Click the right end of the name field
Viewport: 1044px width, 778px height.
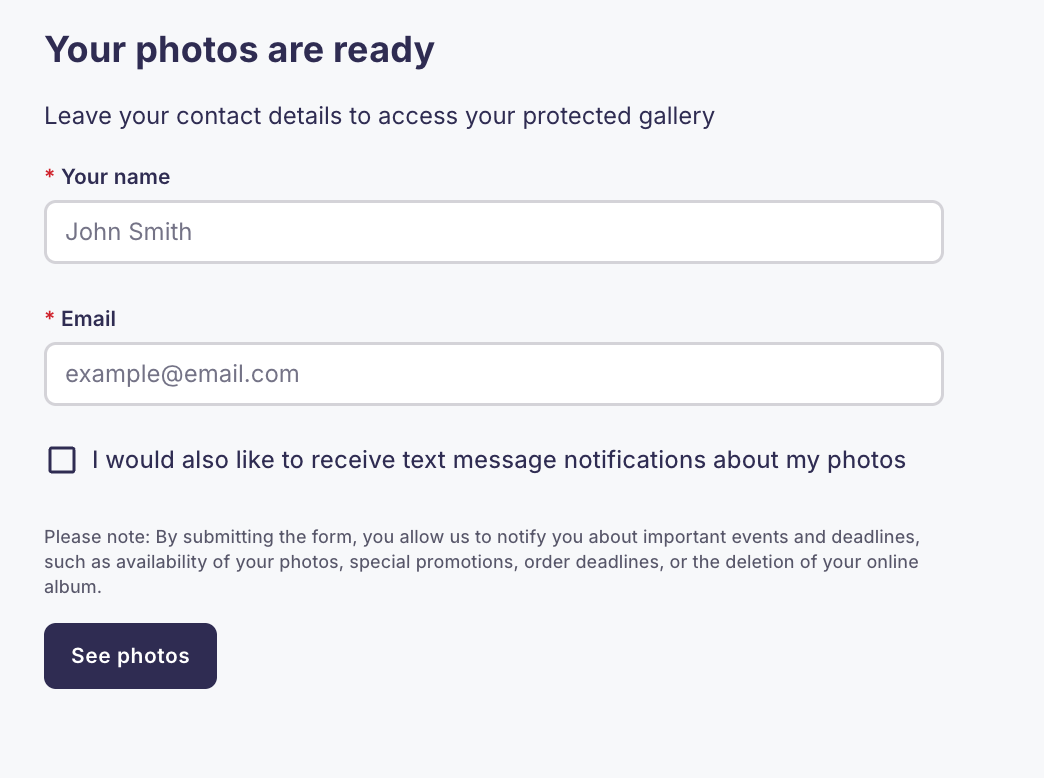tap(900, 232)
